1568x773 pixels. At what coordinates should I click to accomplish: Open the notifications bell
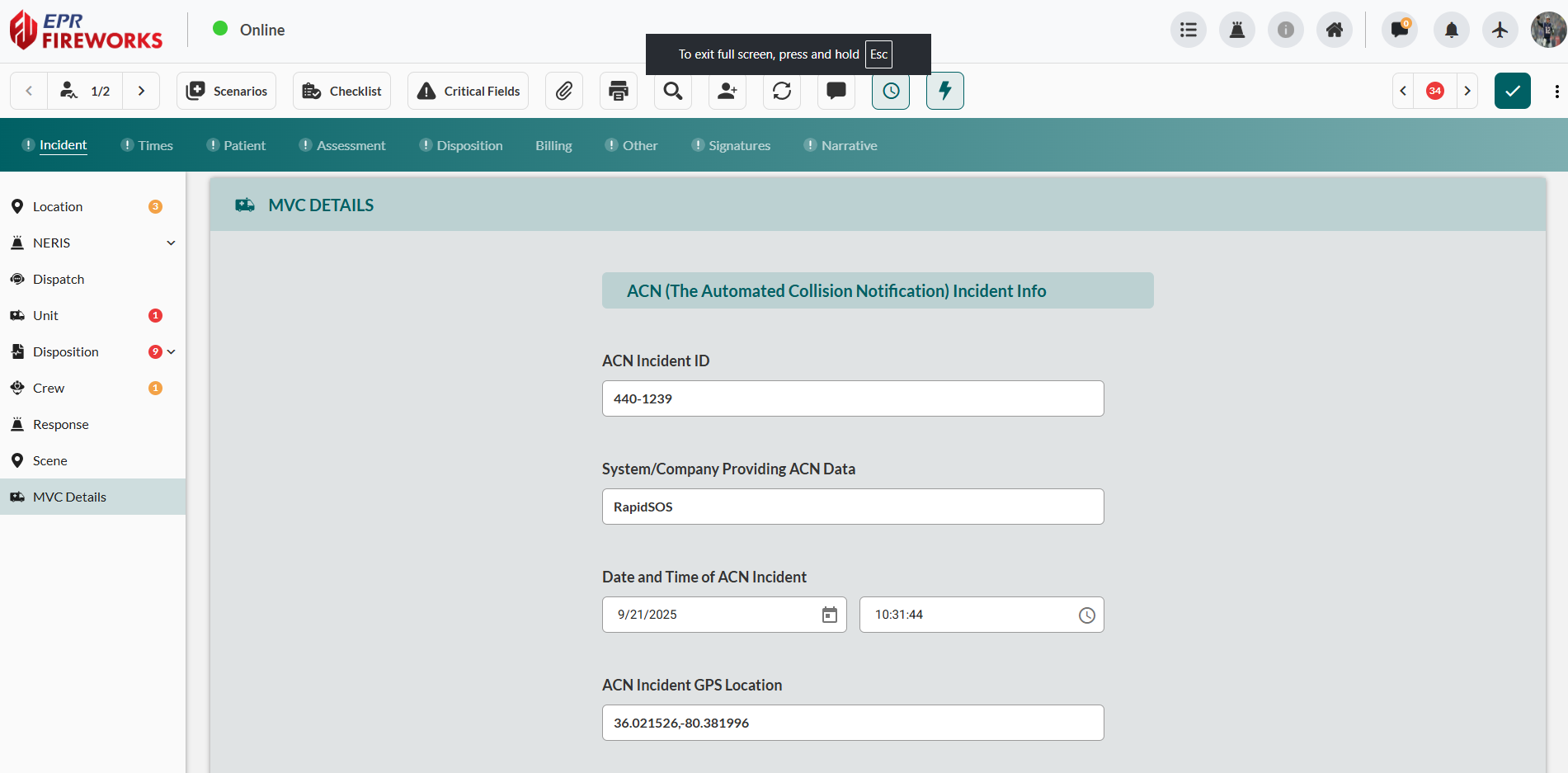click(1451, 29)
